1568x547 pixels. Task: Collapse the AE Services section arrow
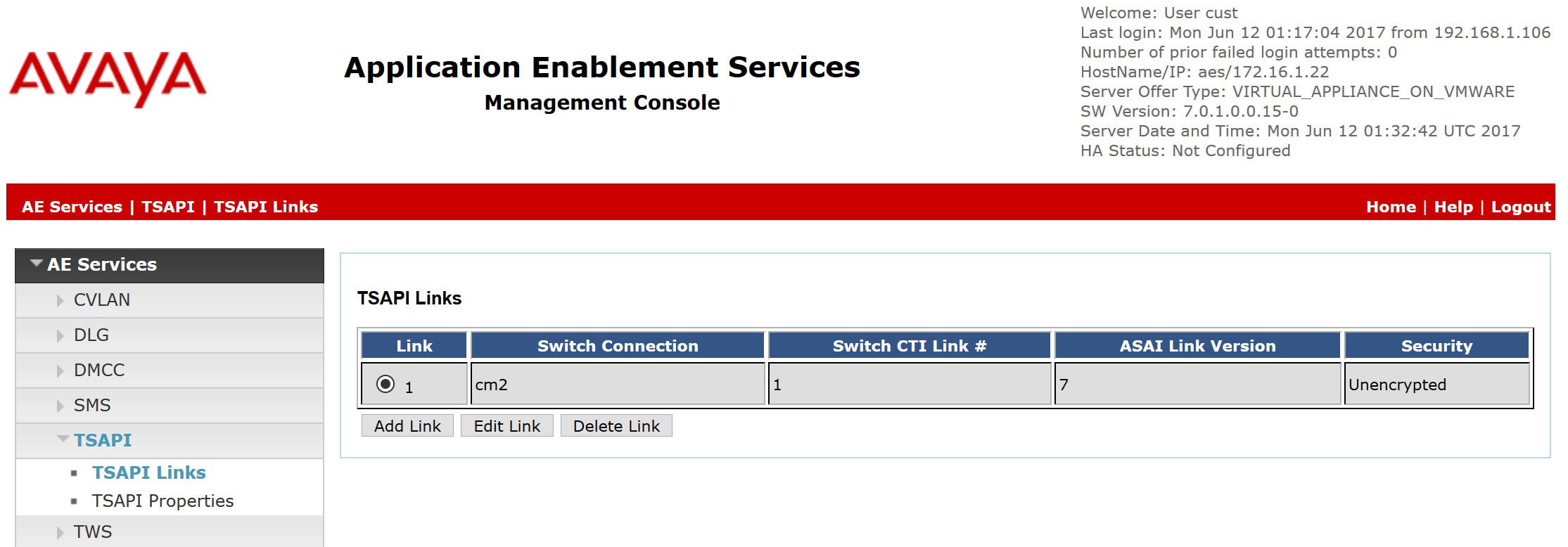coord(37,264)
